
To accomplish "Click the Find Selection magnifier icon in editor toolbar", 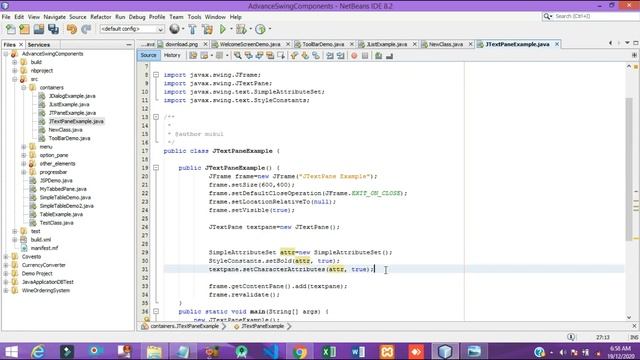I will (237, 56).
